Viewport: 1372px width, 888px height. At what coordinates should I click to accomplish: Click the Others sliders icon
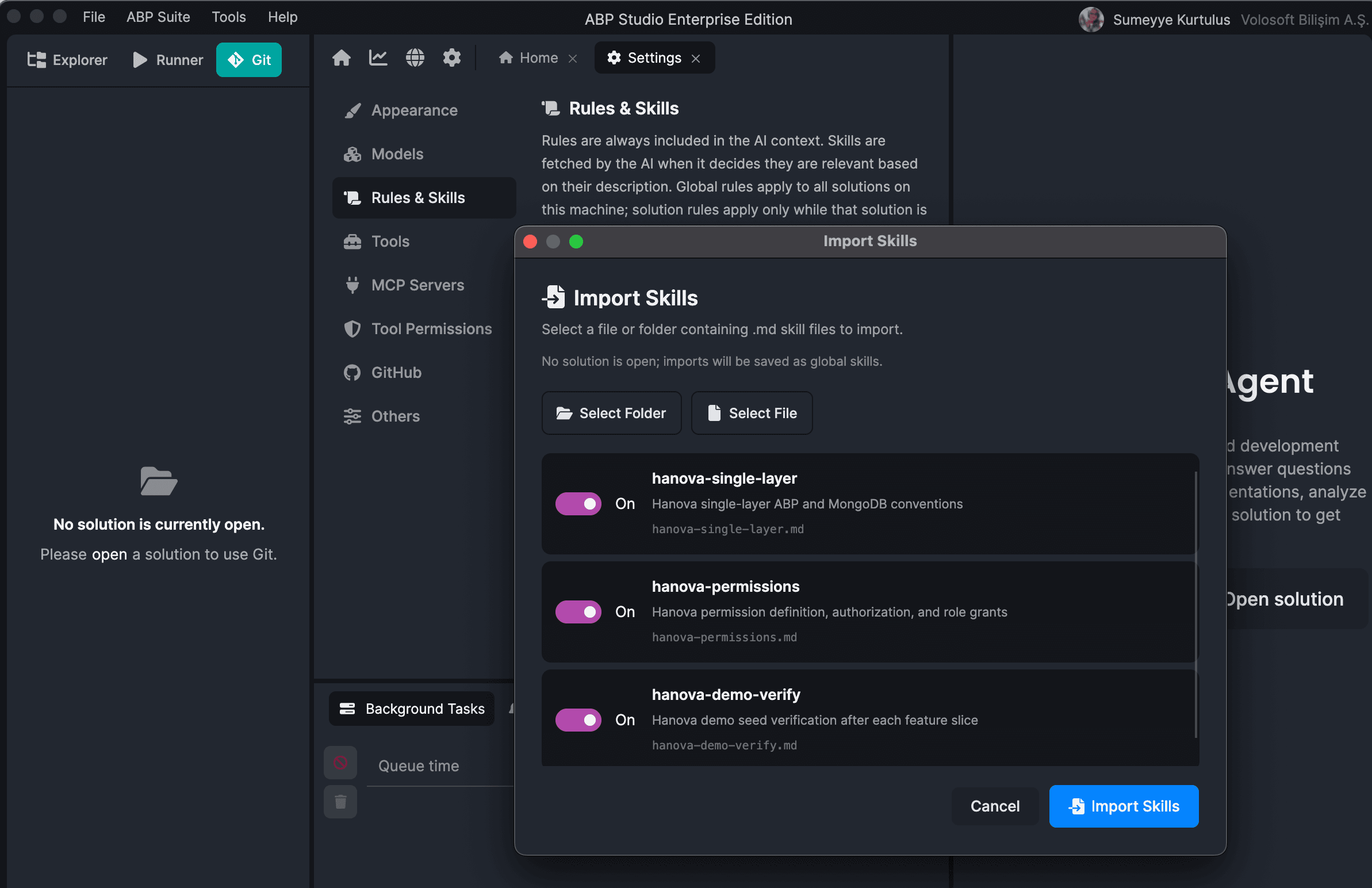pos(352,416)
